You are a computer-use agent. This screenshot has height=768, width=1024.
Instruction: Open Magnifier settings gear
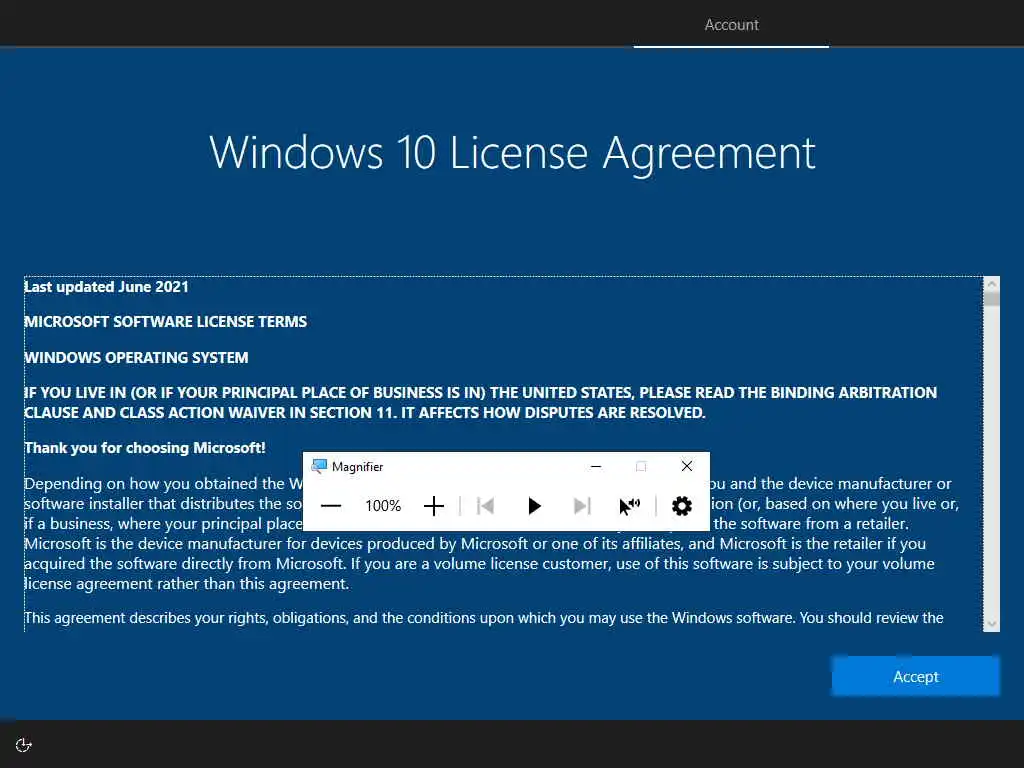tap(682, 506)
